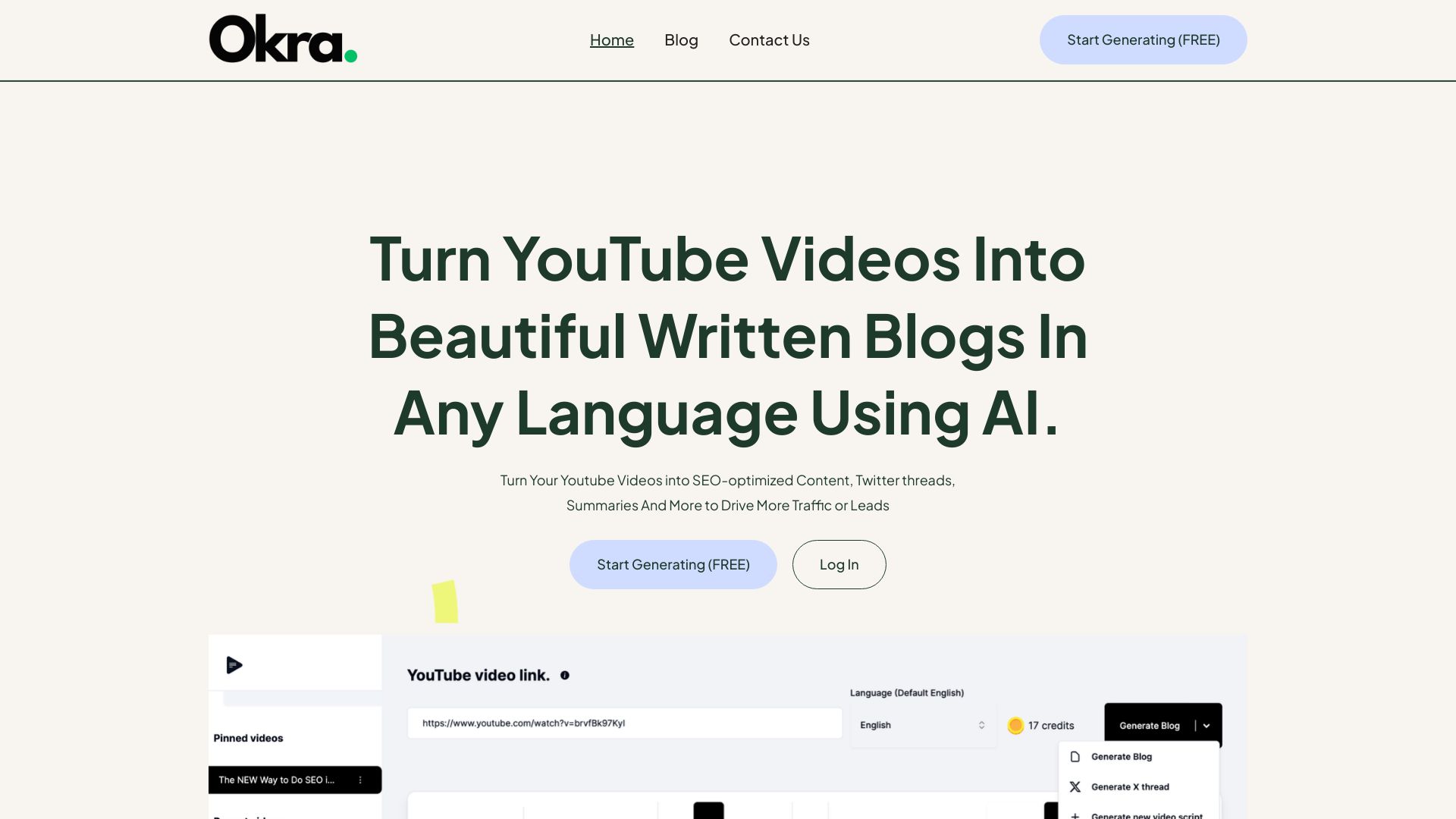The height and width of the screenshot is (819, 1456).
Task: Click the gold credits coin indicator
Action: (1015, 724)
